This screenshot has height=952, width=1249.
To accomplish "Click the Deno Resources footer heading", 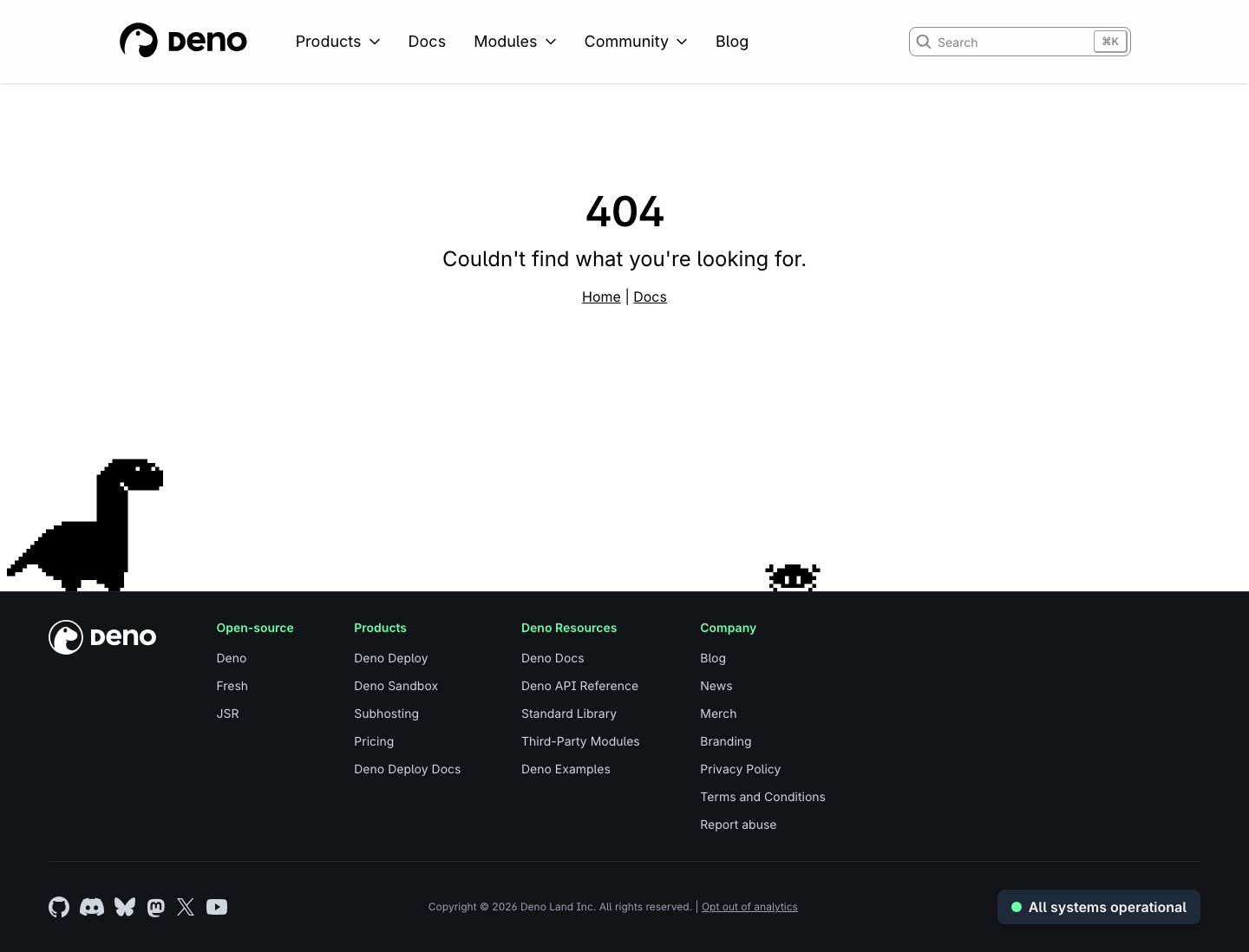I will (x=569, y=628).
